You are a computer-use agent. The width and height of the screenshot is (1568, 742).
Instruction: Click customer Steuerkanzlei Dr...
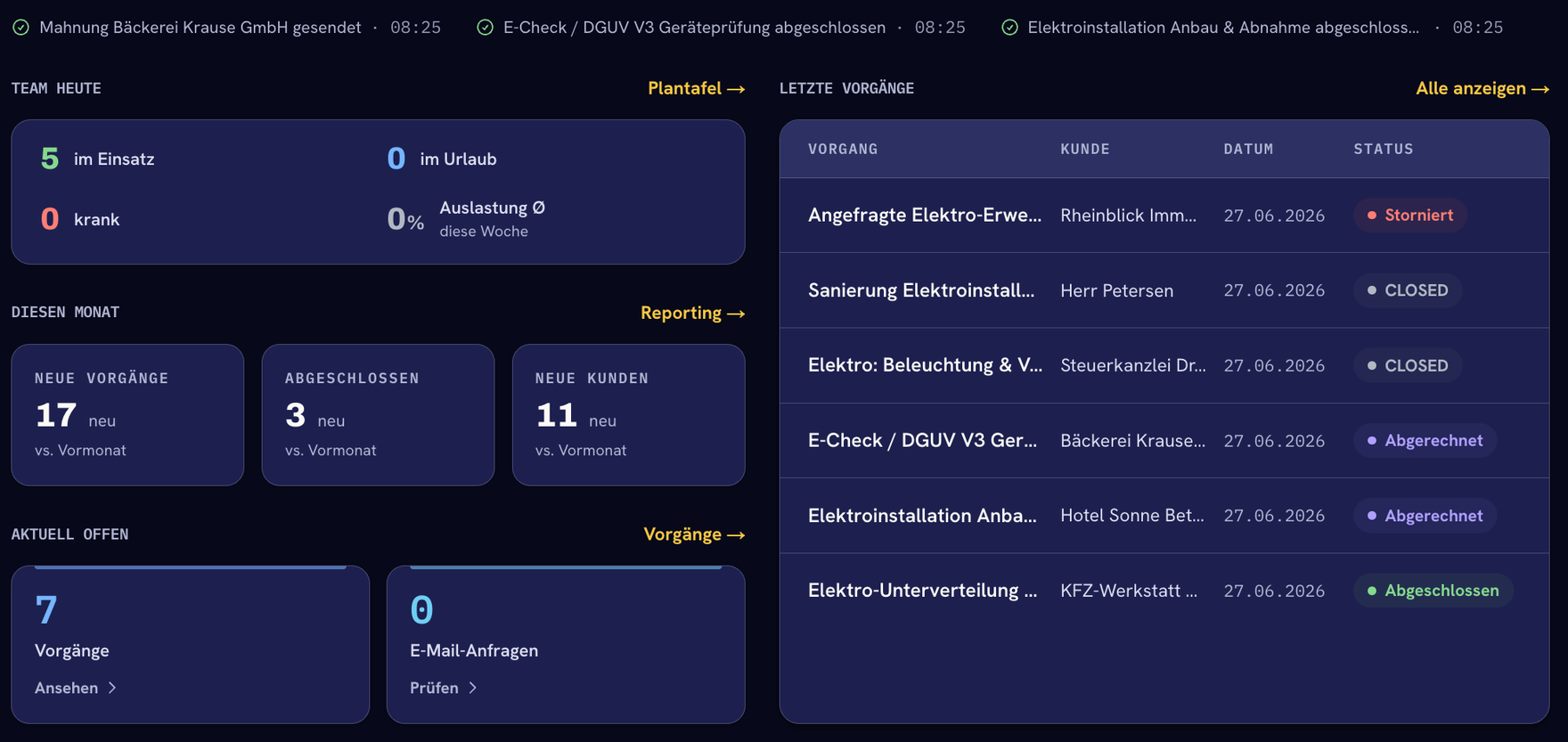coord(1133,365)
